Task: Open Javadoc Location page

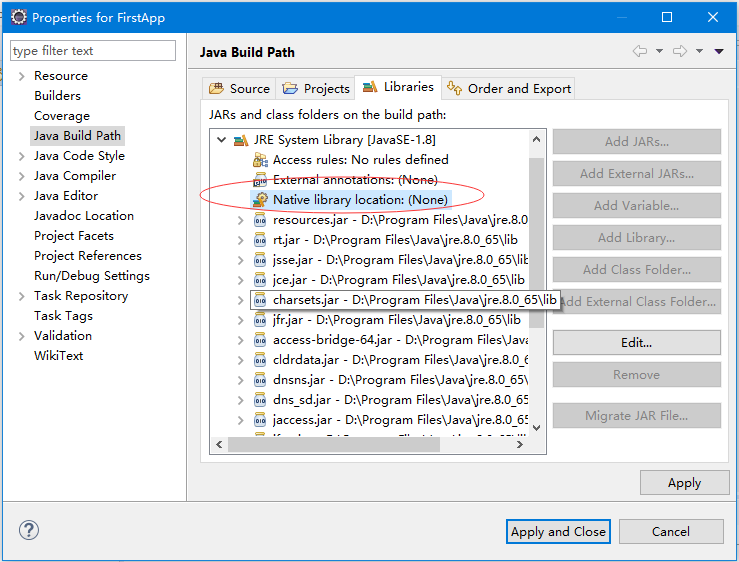Action: [x=84, y=216]
